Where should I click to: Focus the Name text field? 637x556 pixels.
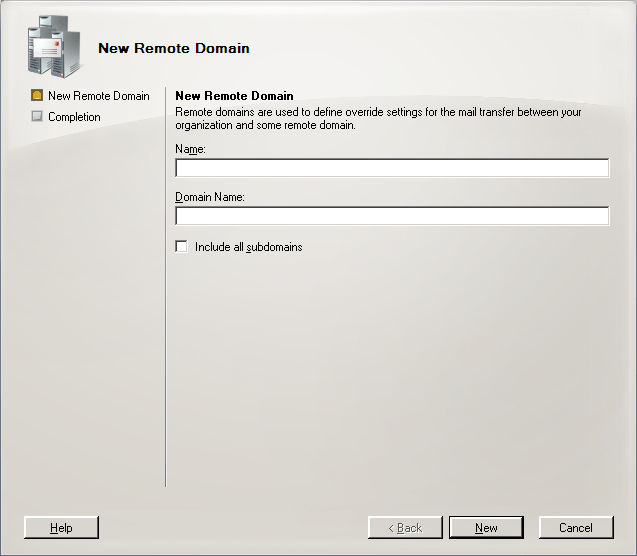coord(392,168)
